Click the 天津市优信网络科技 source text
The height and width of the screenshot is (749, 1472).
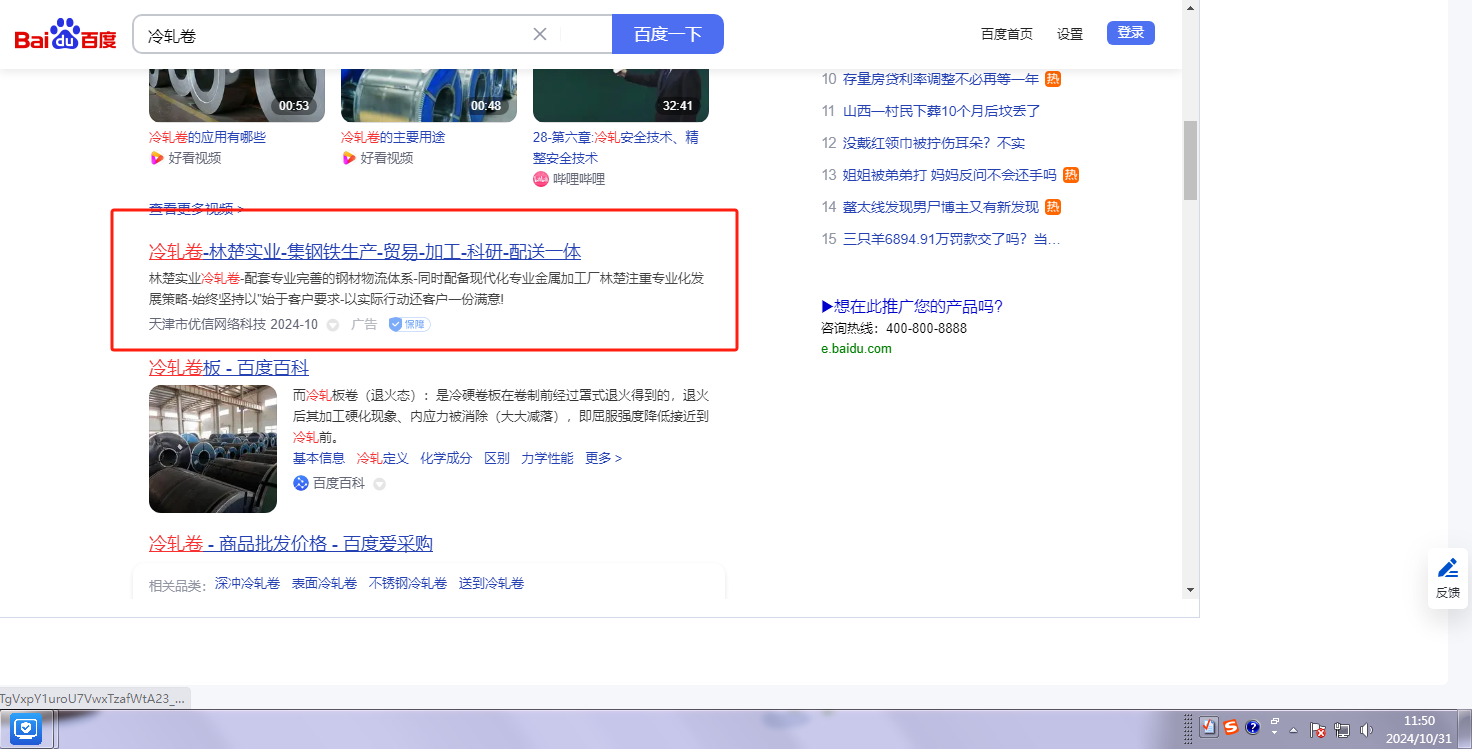[x=207, y=324]
